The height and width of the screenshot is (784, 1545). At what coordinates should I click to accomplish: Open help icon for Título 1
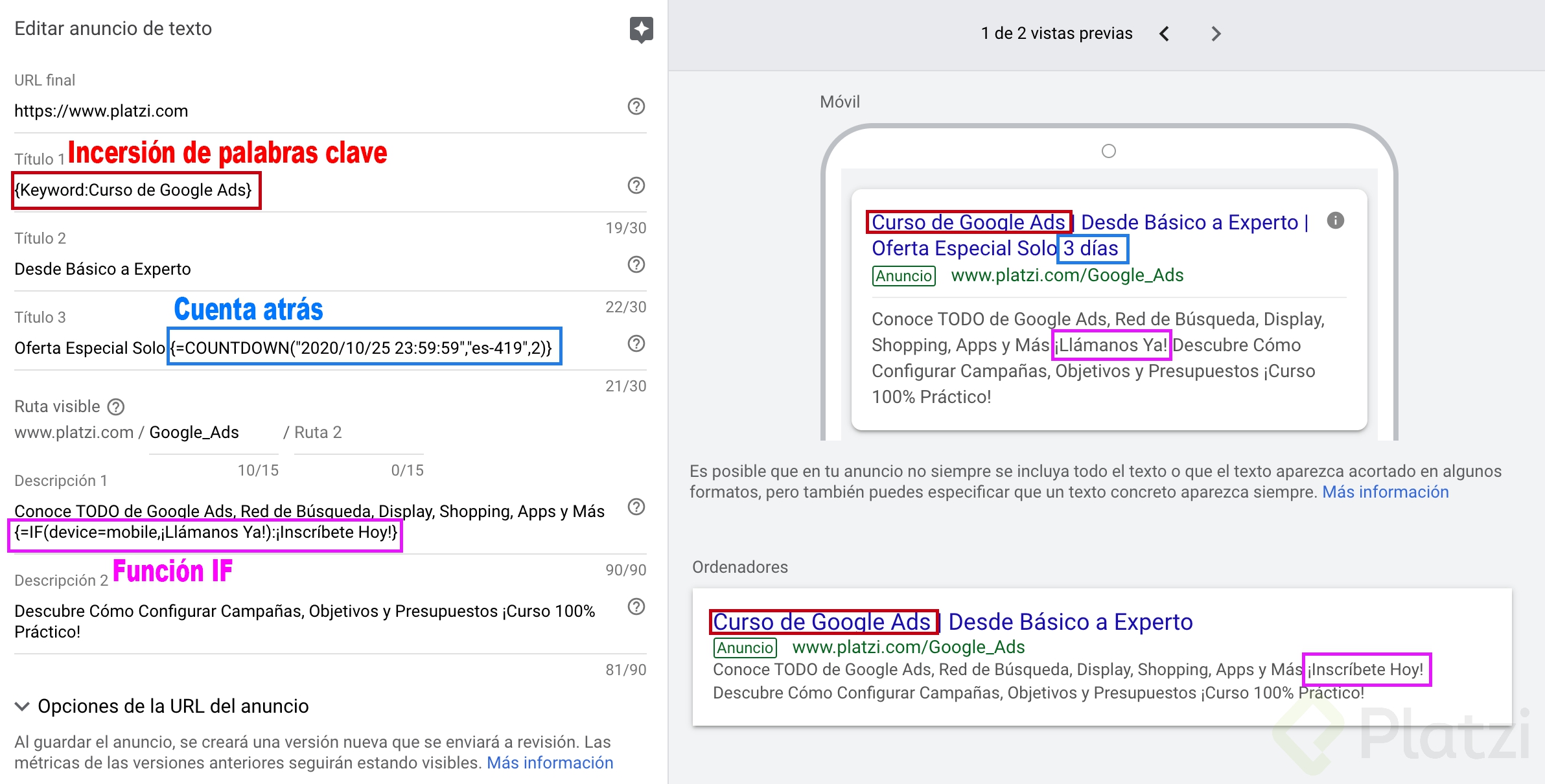636,185
